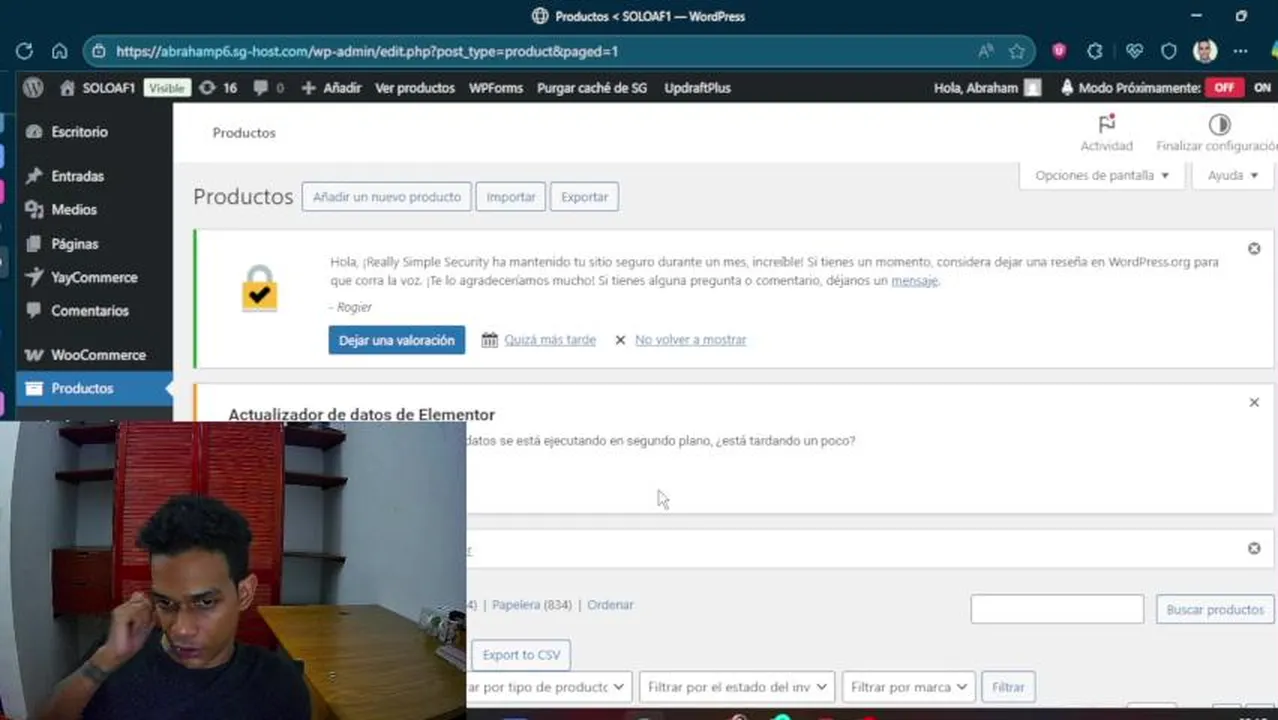Click Añadir un nuevo producto button

(x=386, y=197)
